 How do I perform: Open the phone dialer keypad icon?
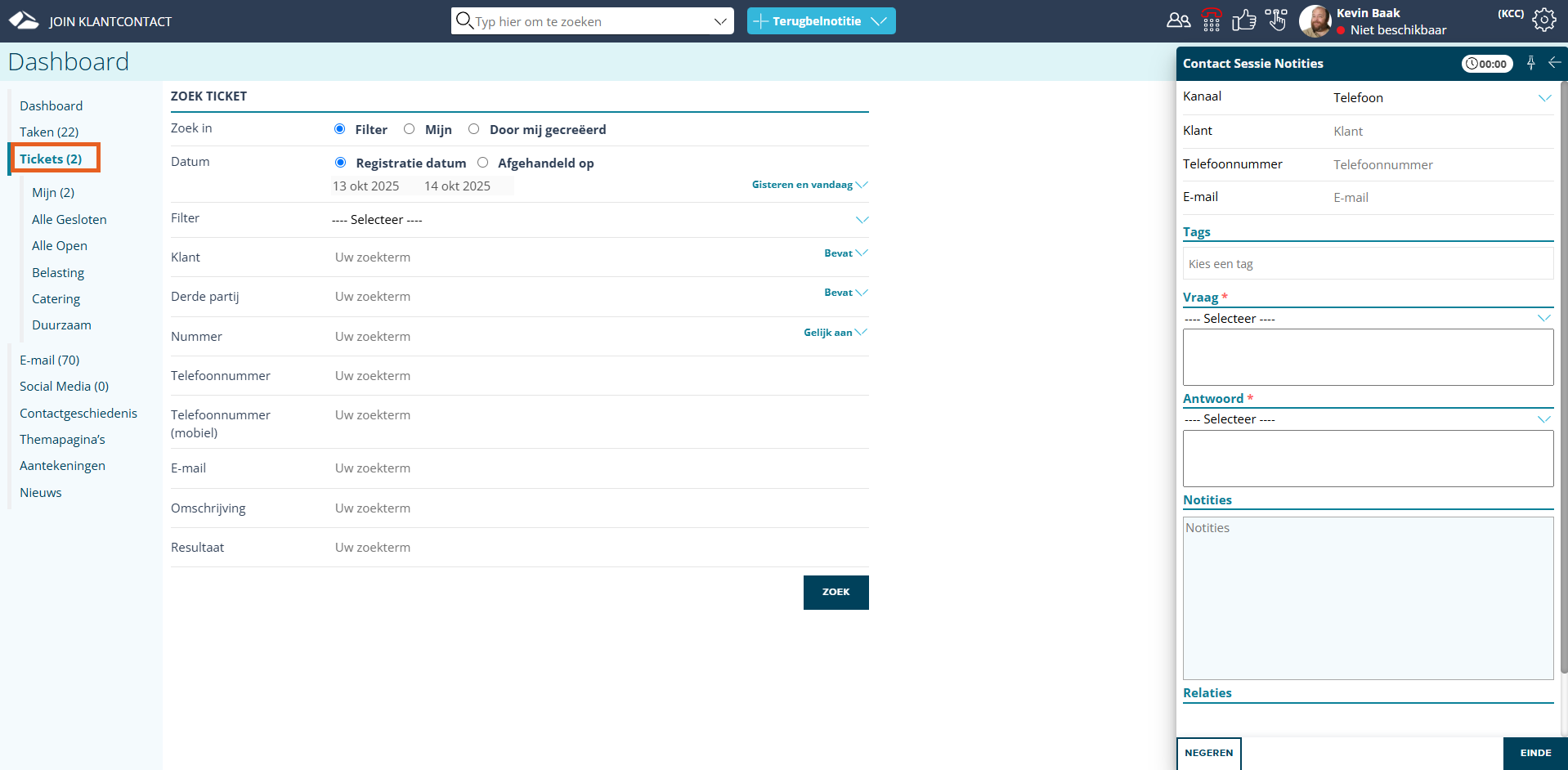point(1212,20)
